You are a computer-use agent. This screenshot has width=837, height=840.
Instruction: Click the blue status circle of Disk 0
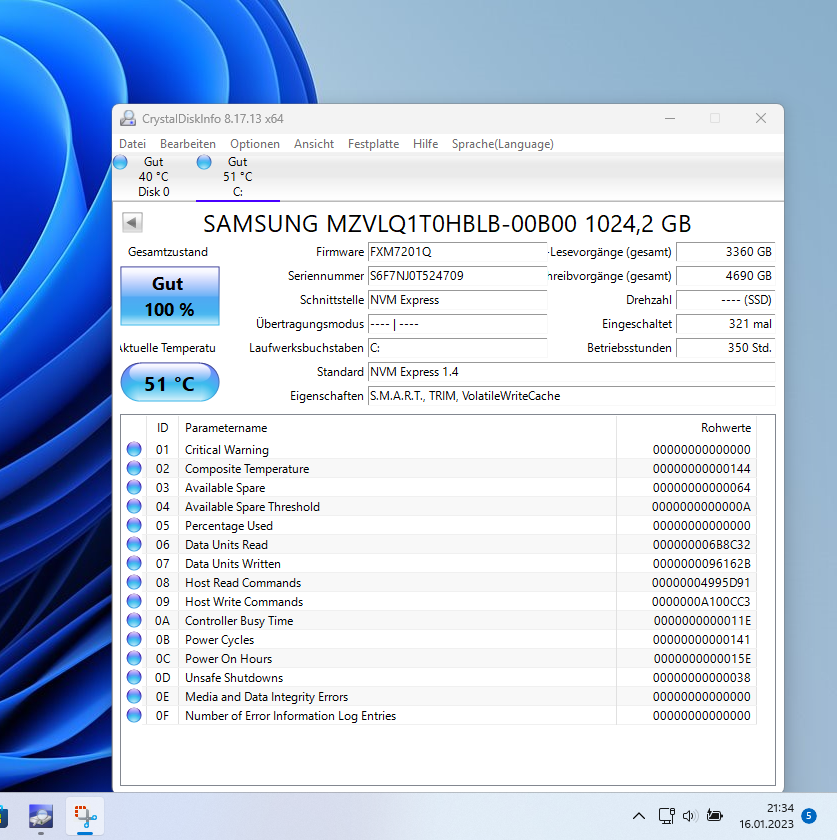click(121, 162)
